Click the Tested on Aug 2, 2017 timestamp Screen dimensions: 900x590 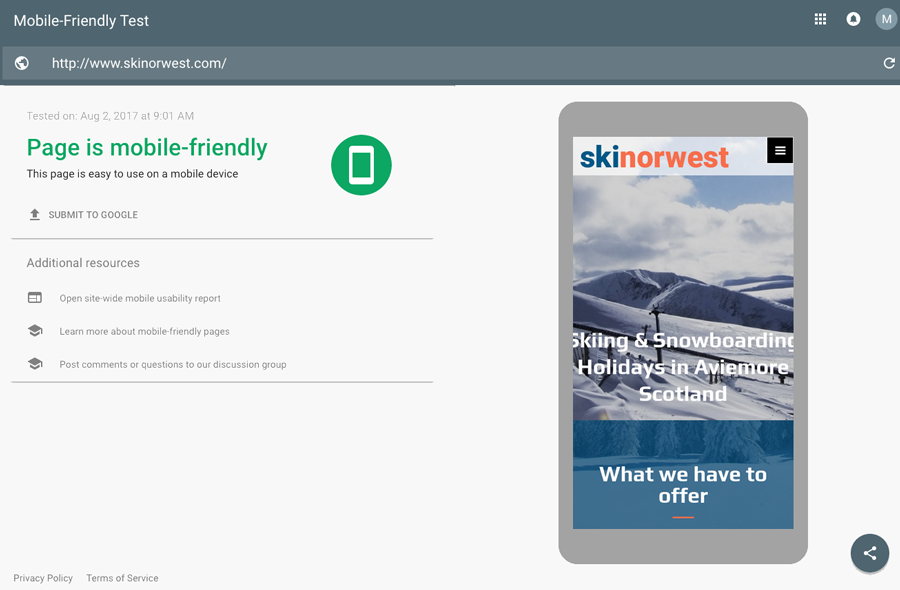pyautogui.click(x=110, y=116)
